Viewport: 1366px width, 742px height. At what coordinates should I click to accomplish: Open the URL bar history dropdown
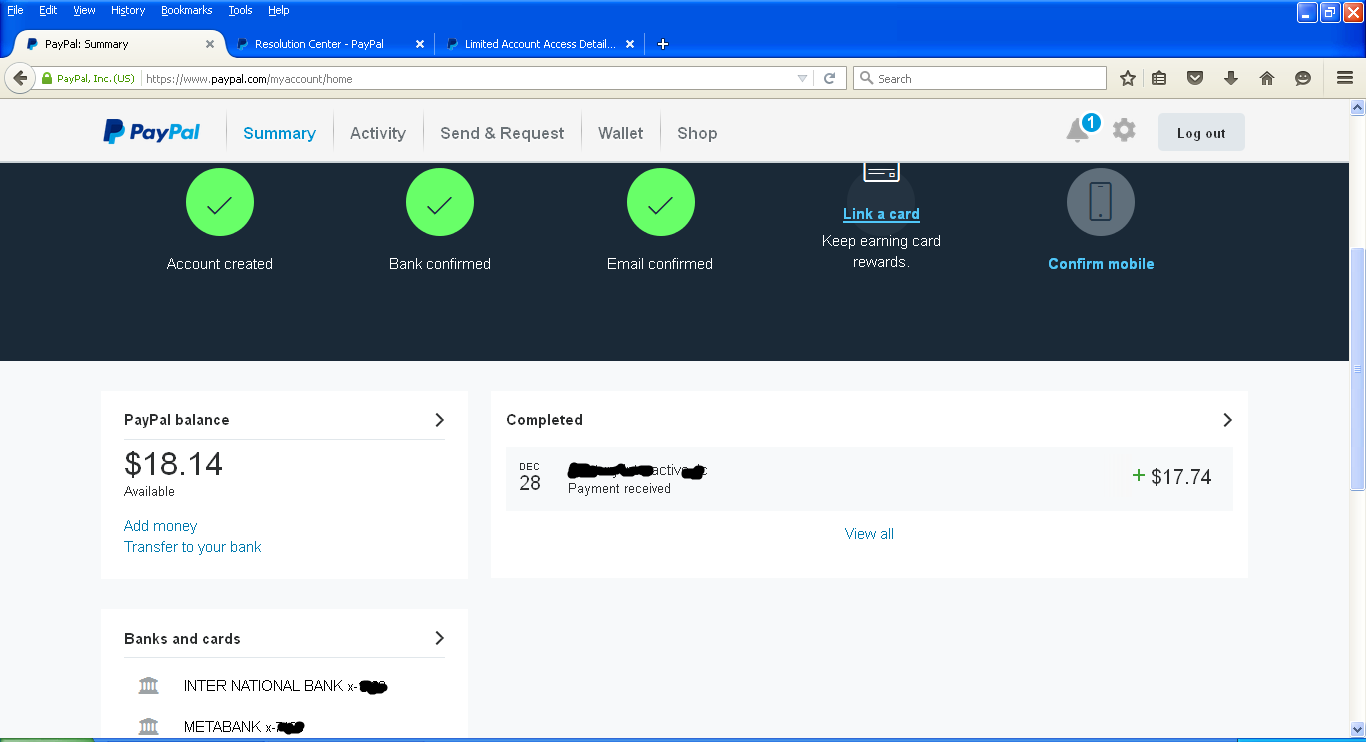pyautogui.click(x=802, y=78)
